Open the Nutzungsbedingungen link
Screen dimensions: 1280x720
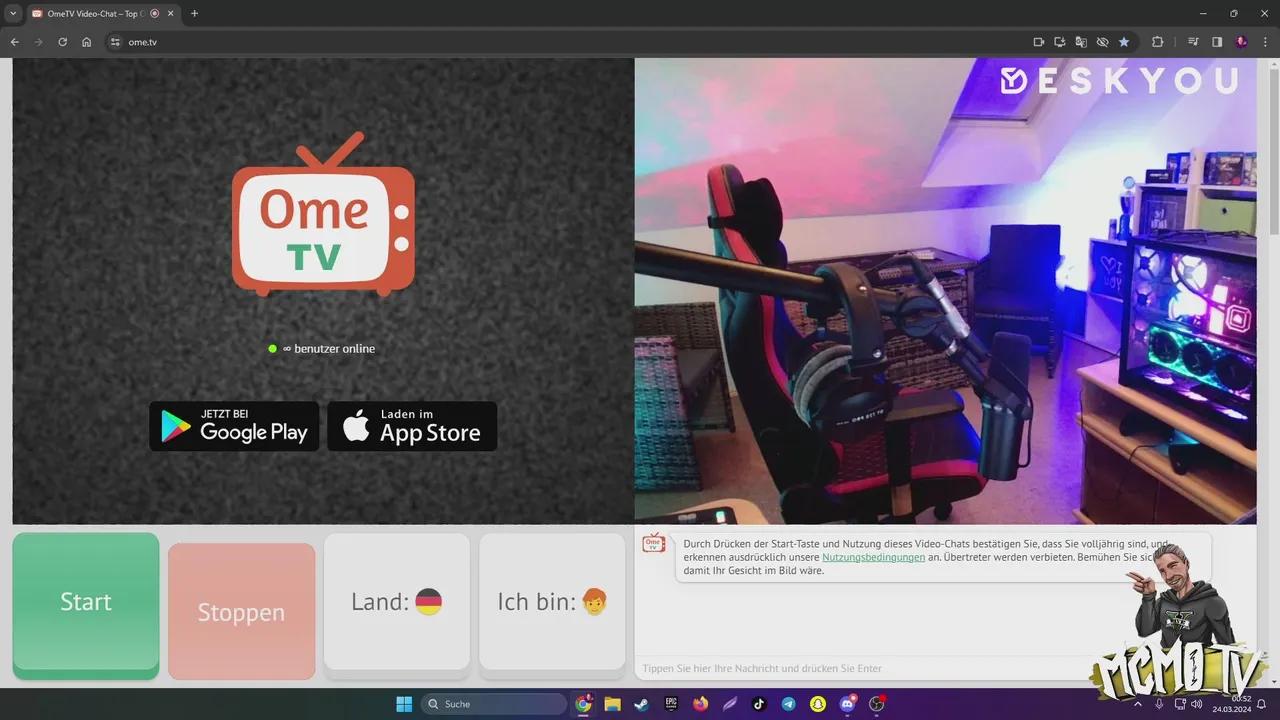pyautogui.click(x=873, y=557)
